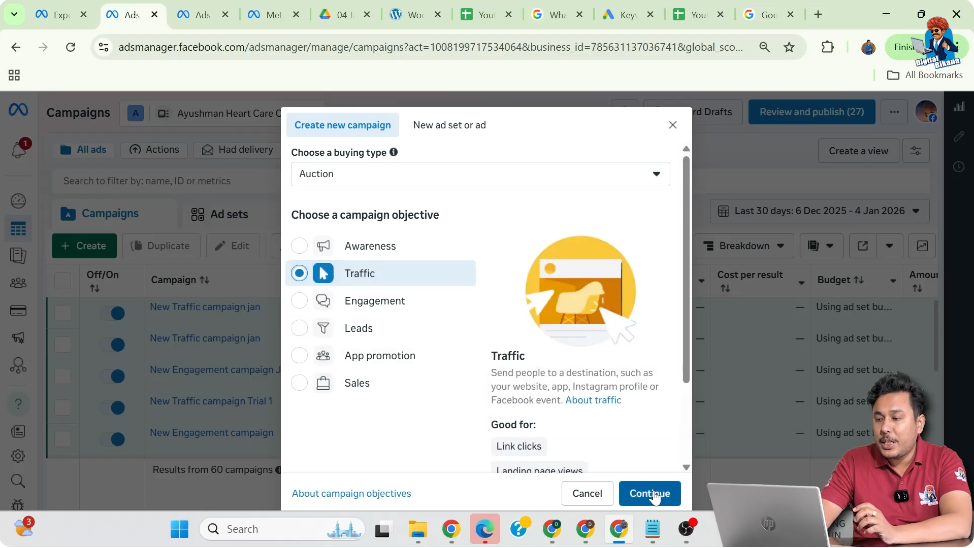This screenshot has height=548, width=974.
Task: Click the Continue button
Action: click(649, 494)
